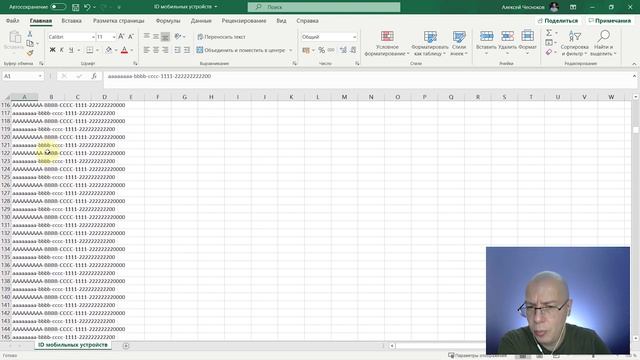Align cell text right

(x=165, y=50)
